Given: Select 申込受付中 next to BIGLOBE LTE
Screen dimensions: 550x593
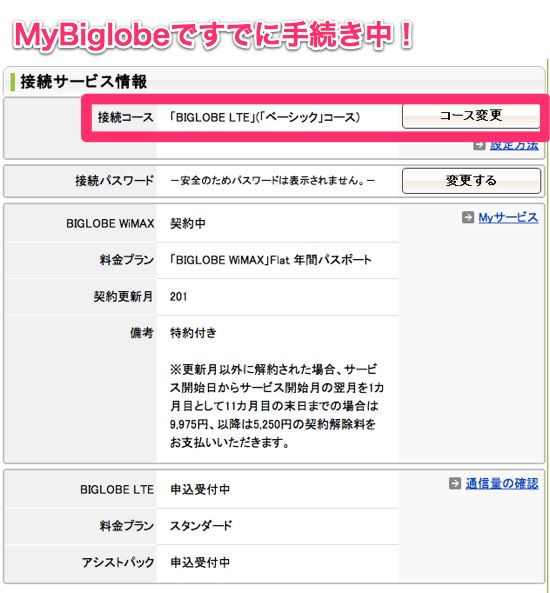Looking at the screenshot, I should [x=200, y=489].
